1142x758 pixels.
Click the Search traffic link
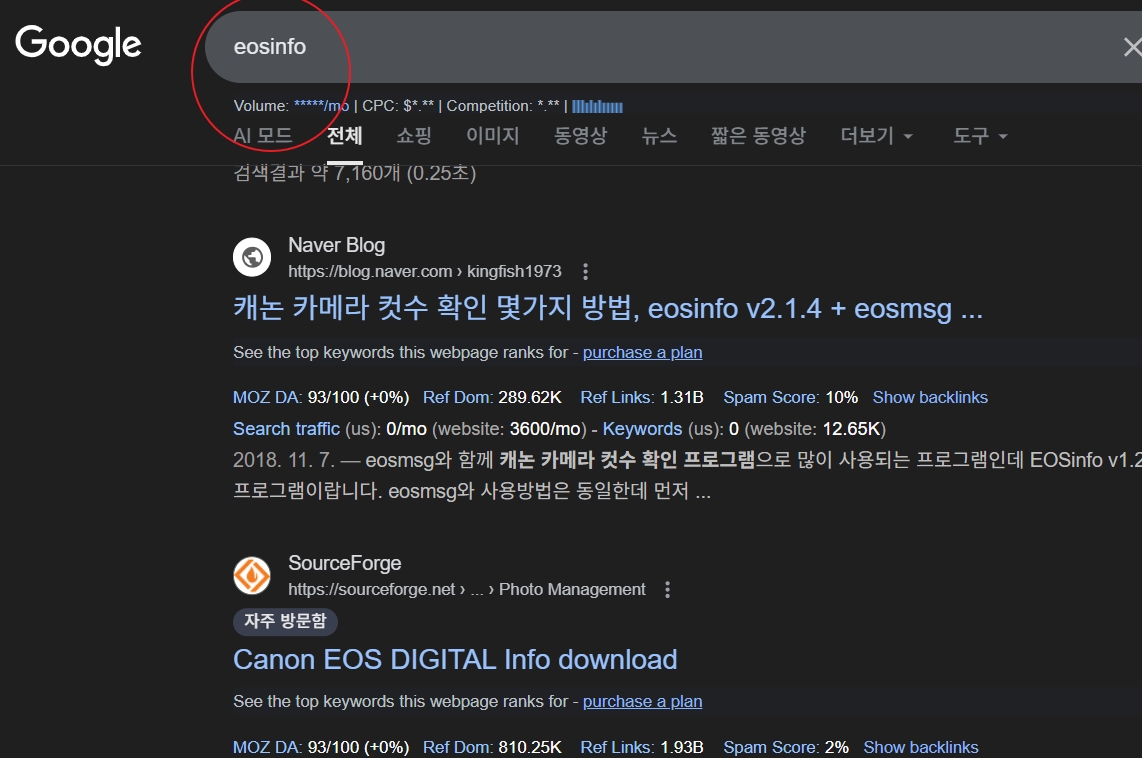click(286, 429)
